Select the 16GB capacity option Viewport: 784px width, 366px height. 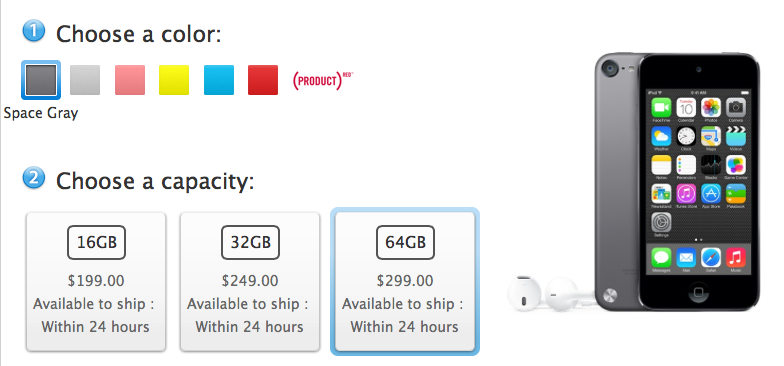[x=96, y=282]
